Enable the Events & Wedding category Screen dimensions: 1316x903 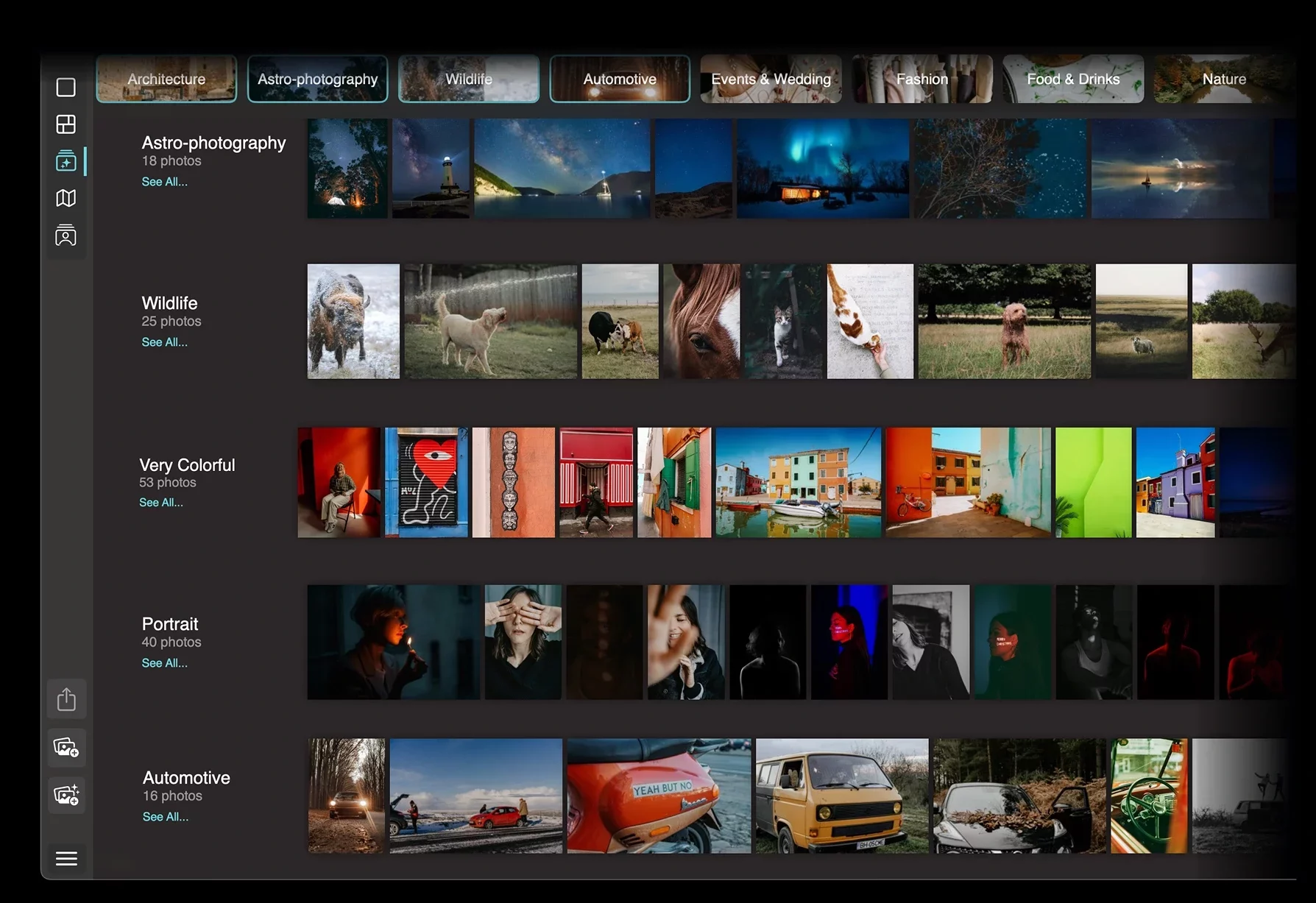click(771, 79)
